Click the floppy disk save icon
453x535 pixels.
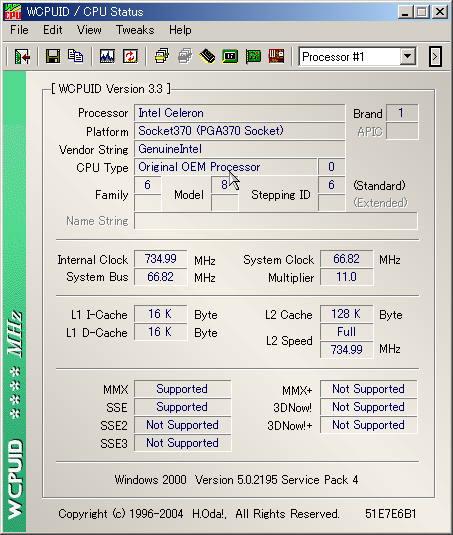pos(53,56)
